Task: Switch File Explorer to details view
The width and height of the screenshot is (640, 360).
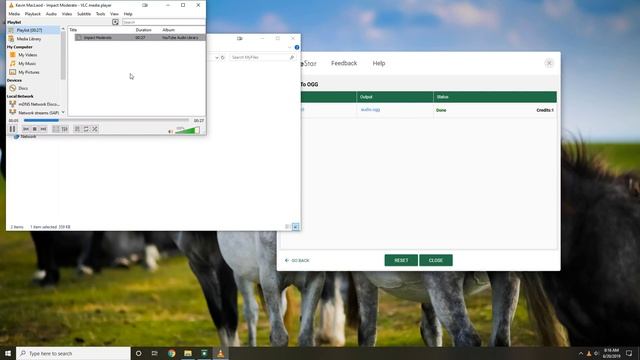Action: tap(287, 227)
